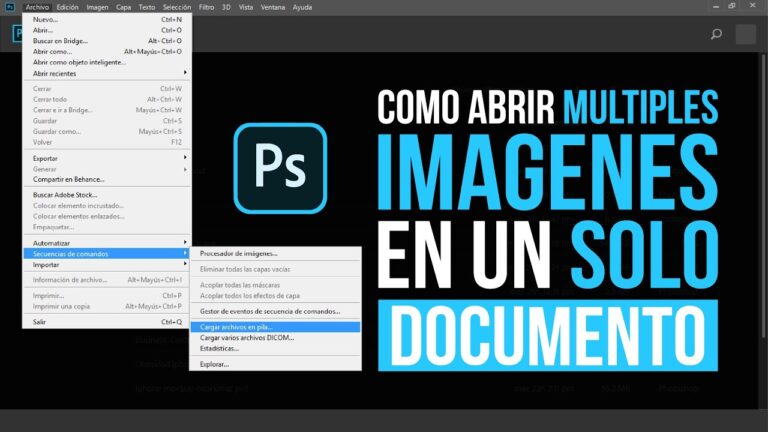This screenshot has height=432, width=768.
Task: Open the Filtro menu
Action: click(206, 7)
